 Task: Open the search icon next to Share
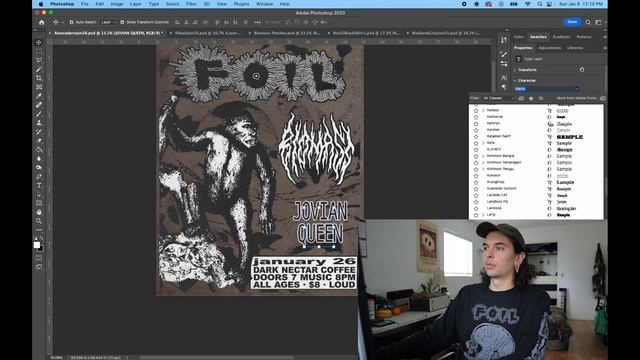(588, 22)
